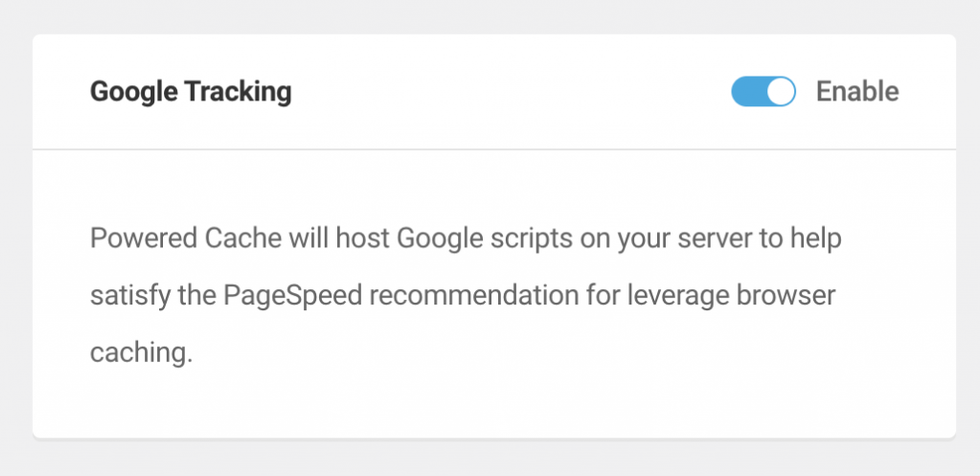Toggle the Google Tracking switch
Viewport: 980px width, 476px height.
(763, 92)
